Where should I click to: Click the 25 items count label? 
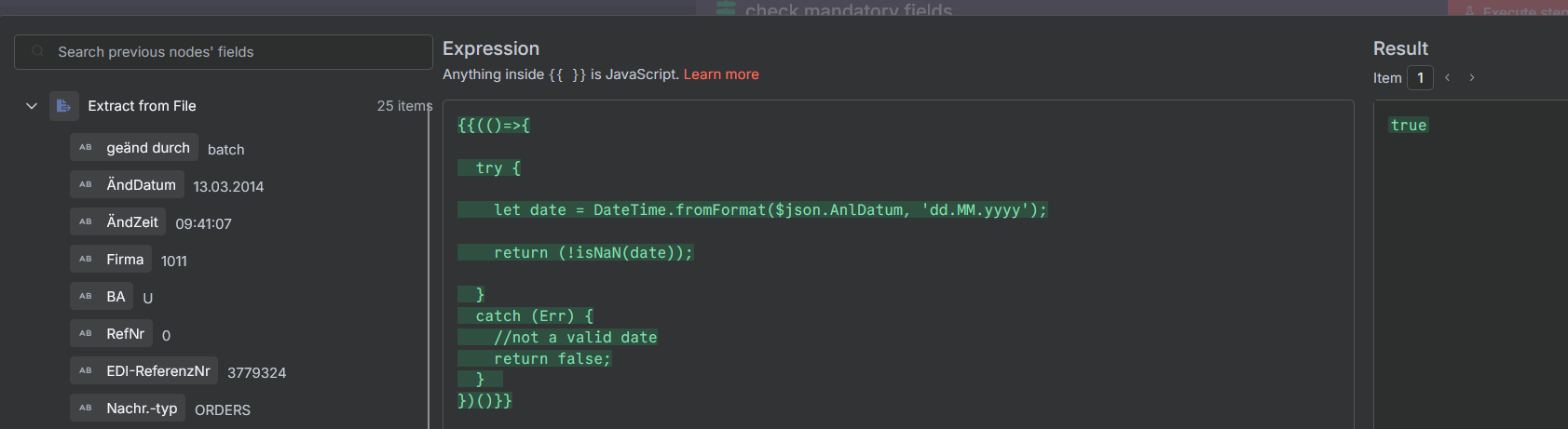point(404,106)
